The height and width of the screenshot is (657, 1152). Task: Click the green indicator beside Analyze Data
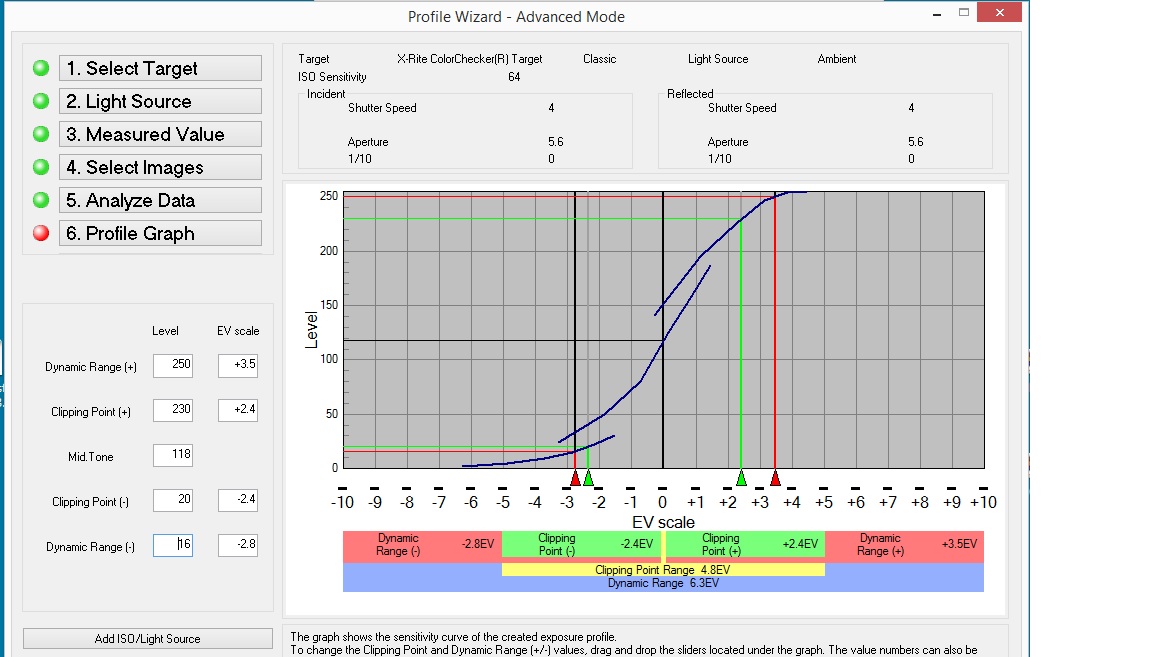[x=41, y=200]
